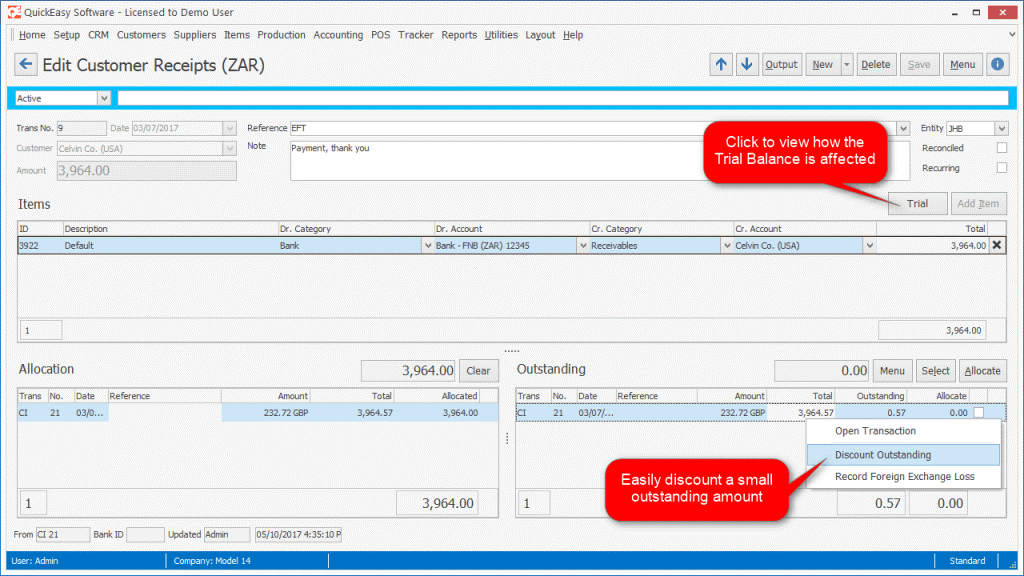Image resolution: width=1024 pixels, height=576 pixels.
Task: Click into the Note text area
Action: pyautogui.click(x=600, y=161)
